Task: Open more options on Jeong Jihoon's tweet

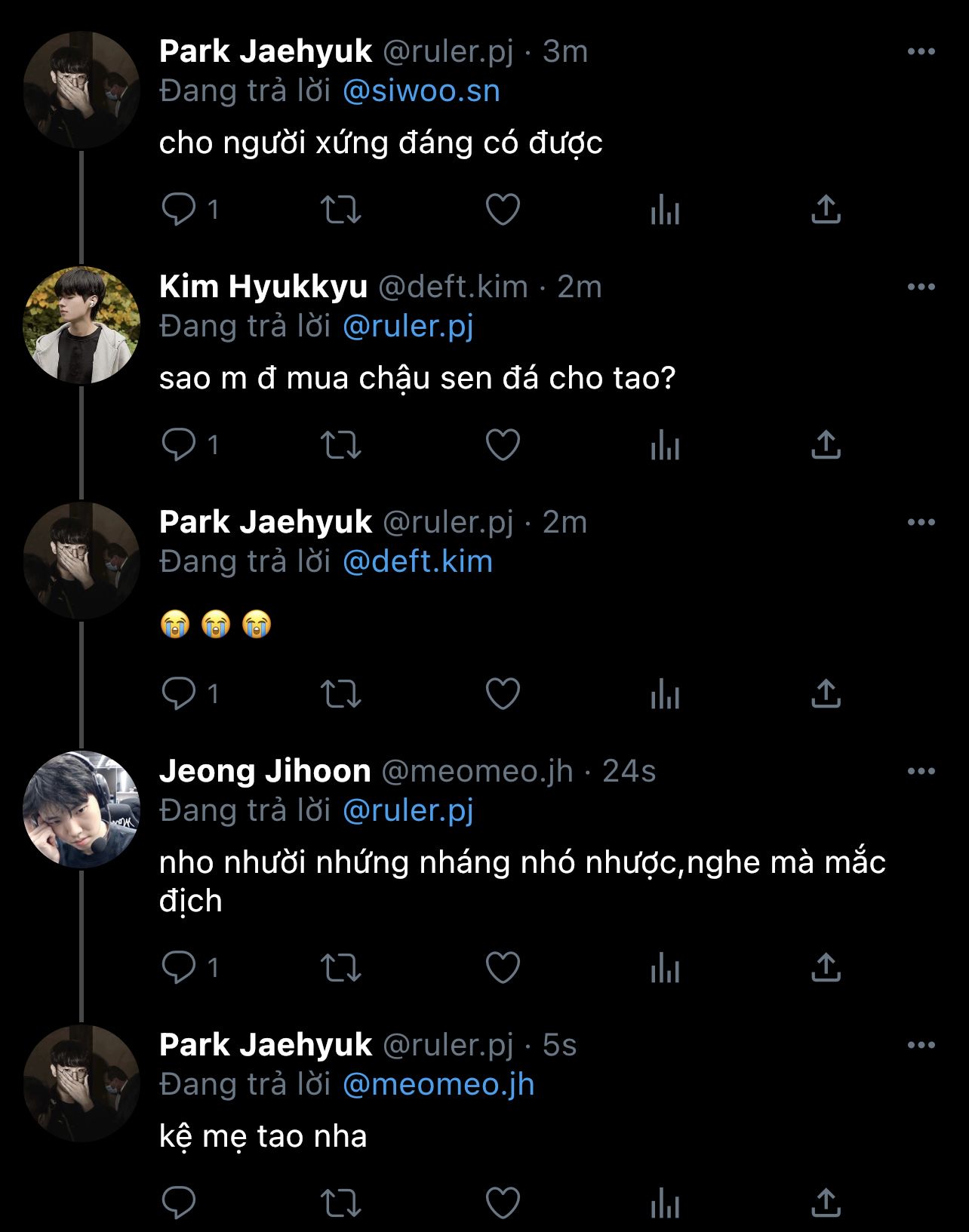Action: tap(921, 772)
